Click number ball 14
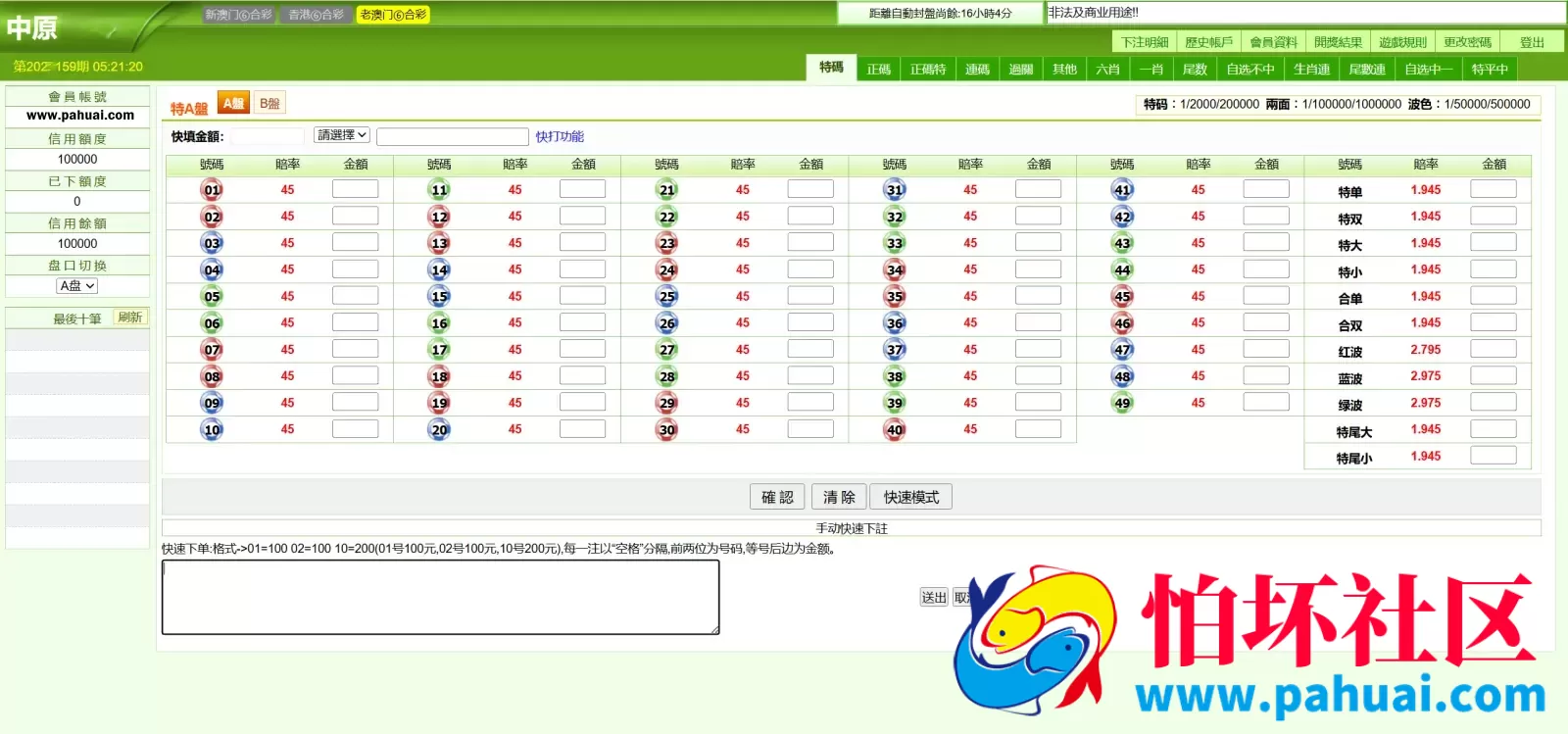Screen dimensions: 1568x734 (439, 269)
